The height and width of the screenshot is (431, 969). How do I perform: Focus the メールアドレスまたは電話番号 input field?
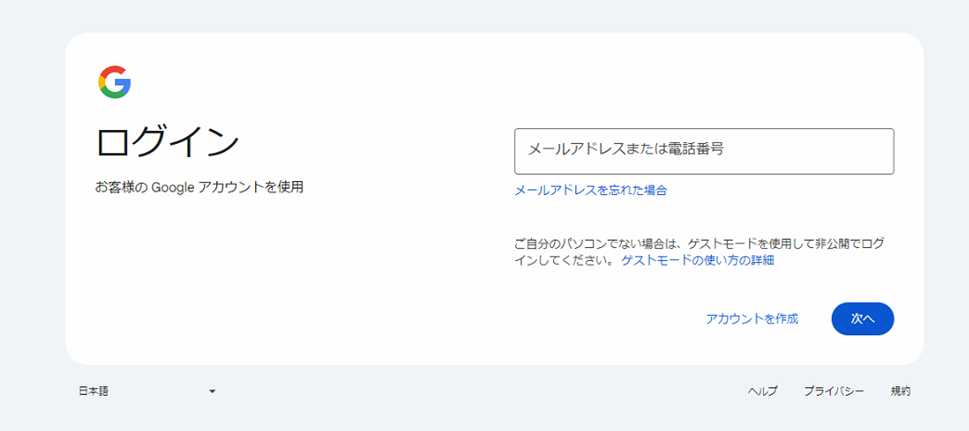tap(704, 151)
